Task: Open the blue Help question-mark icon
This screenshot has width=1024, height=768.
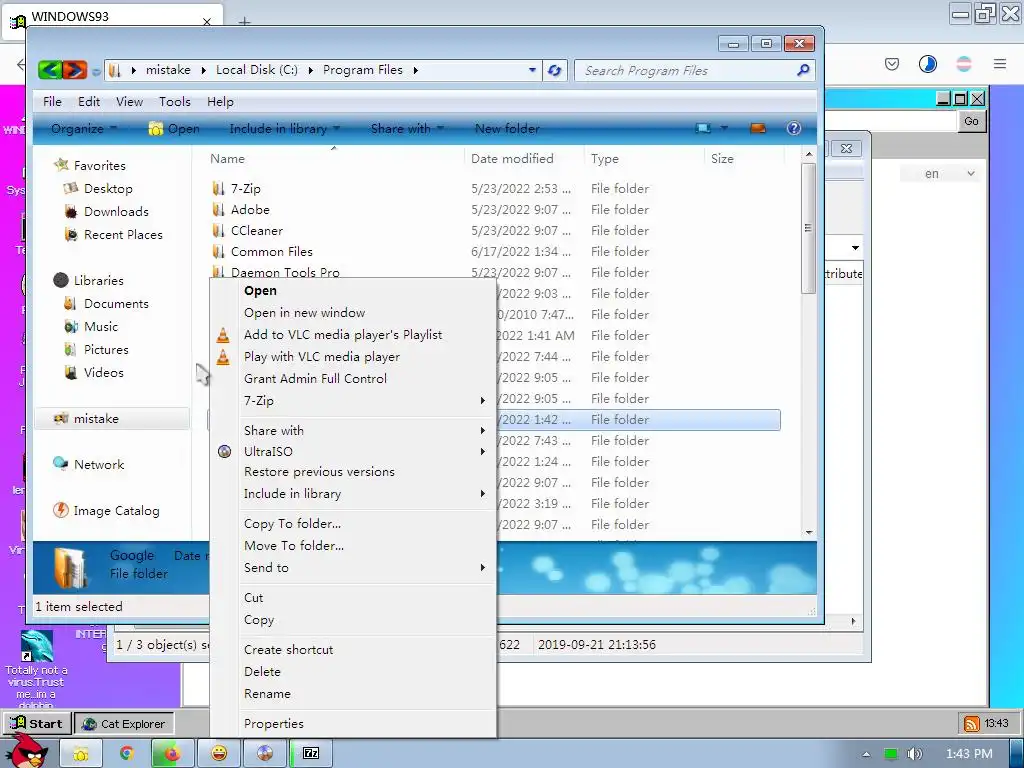Action: click(x=793, y=129)
